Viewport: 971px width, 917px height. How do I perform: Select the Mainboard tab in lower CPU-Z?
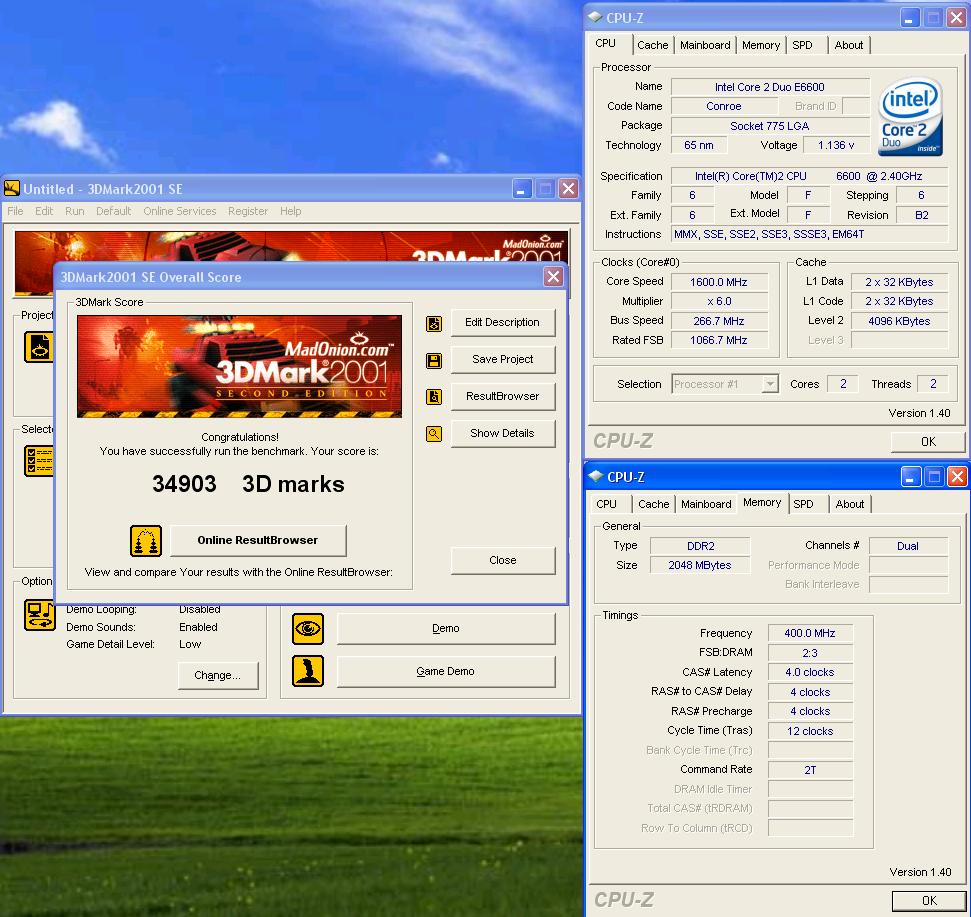(706, 504)
